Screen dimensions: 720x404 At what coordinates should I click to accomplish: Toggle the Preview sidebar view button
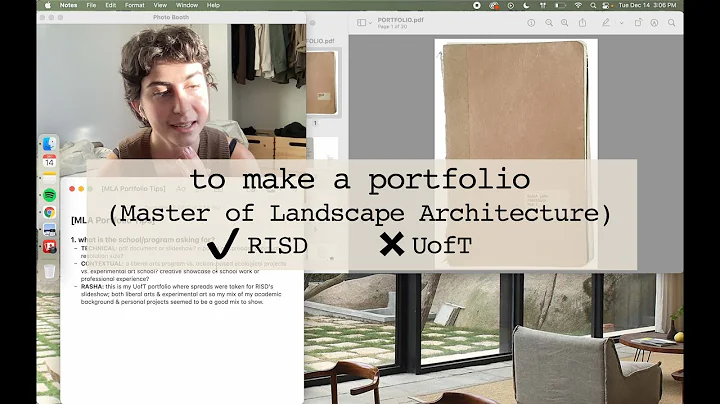pyautogui.click(x=361, y=22)
